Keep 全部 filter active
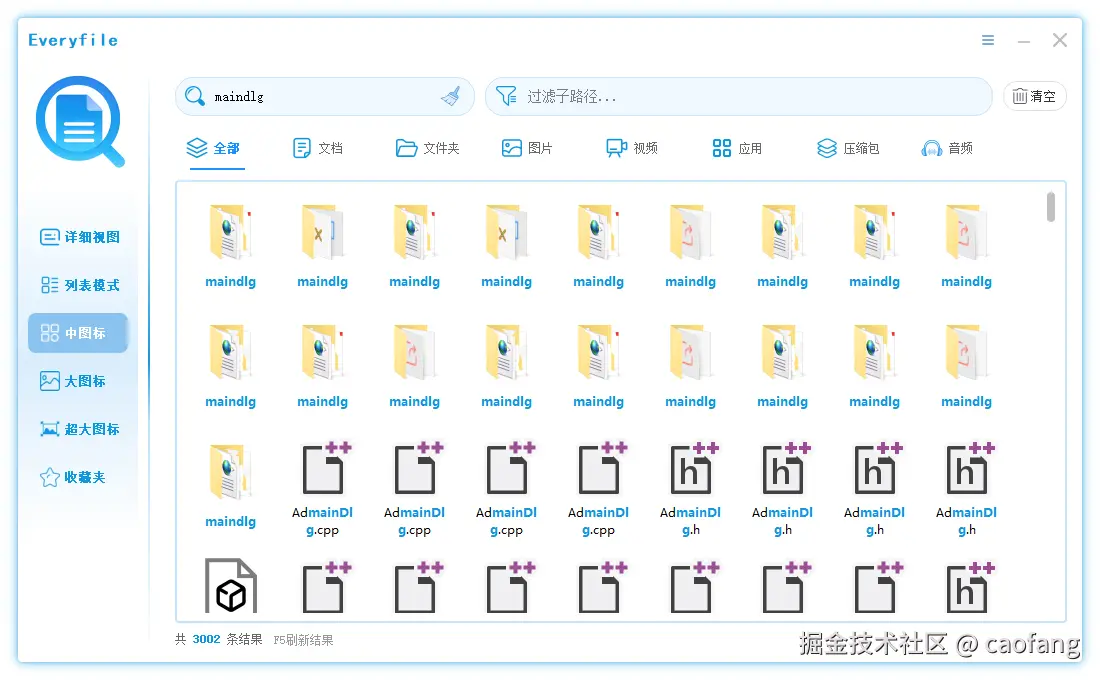Screen dimensions: 1100x680 point(219,147)
